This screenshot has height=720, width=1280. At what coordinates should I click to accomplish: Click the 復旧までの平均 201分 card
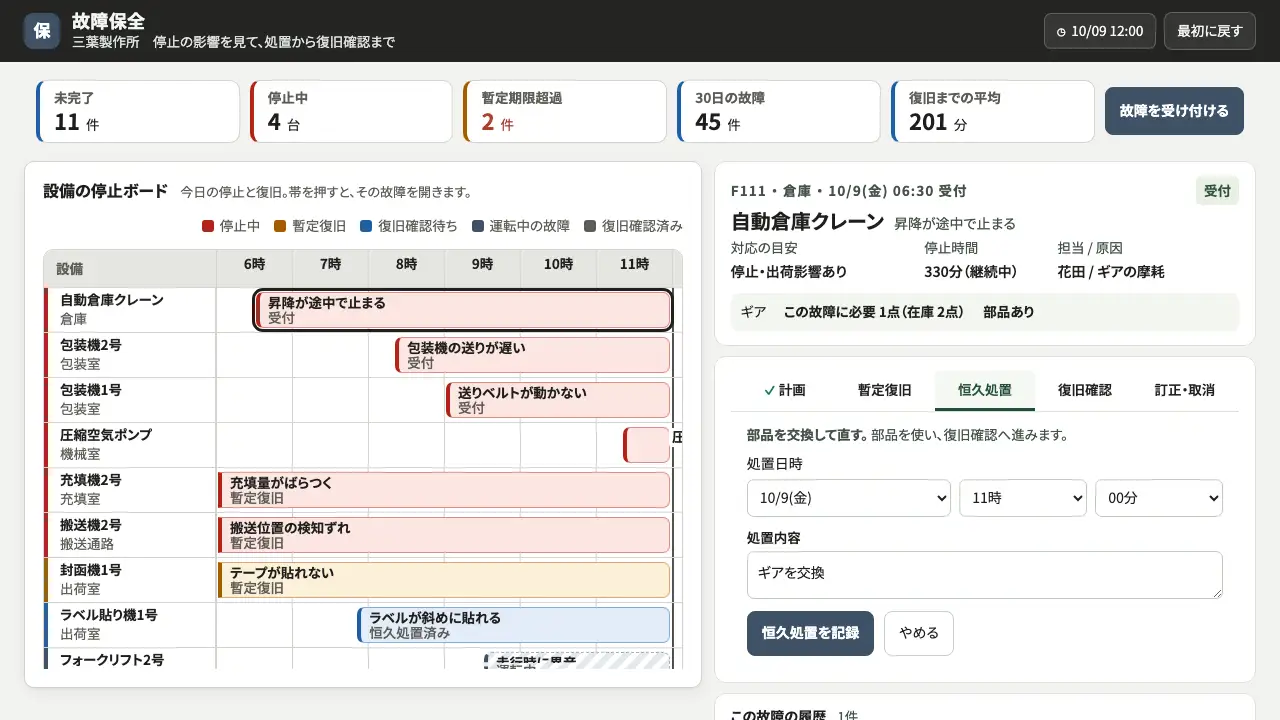click(993, 111)
